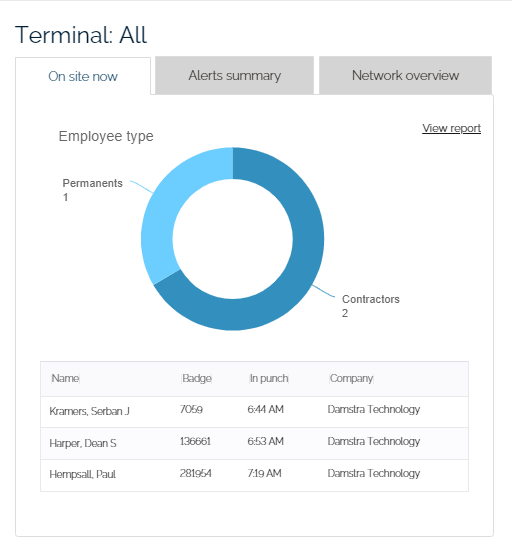Sort by the Name column header

tap(65, 378)
